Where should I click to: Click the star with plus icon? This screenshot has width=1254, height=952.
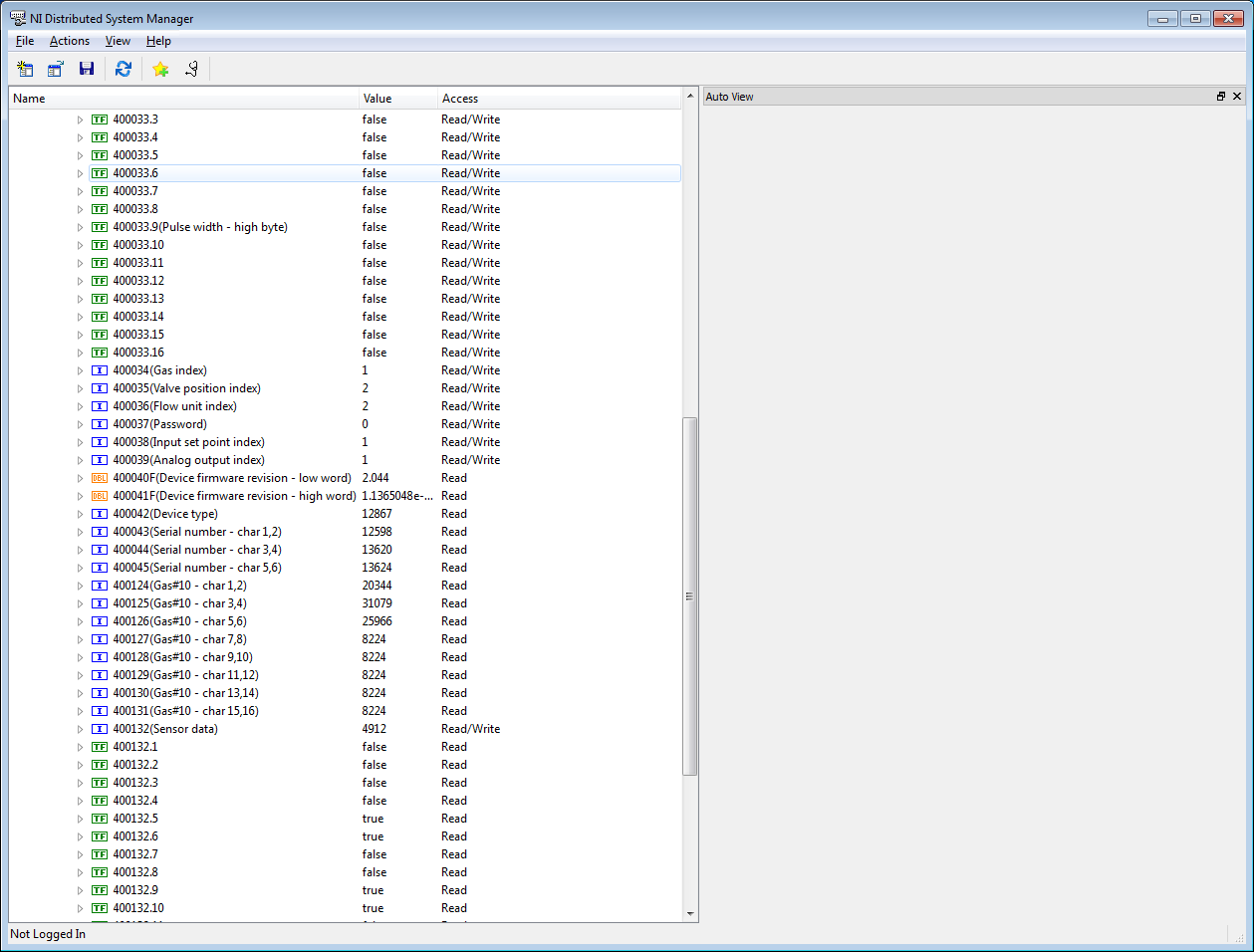(160, 69)
